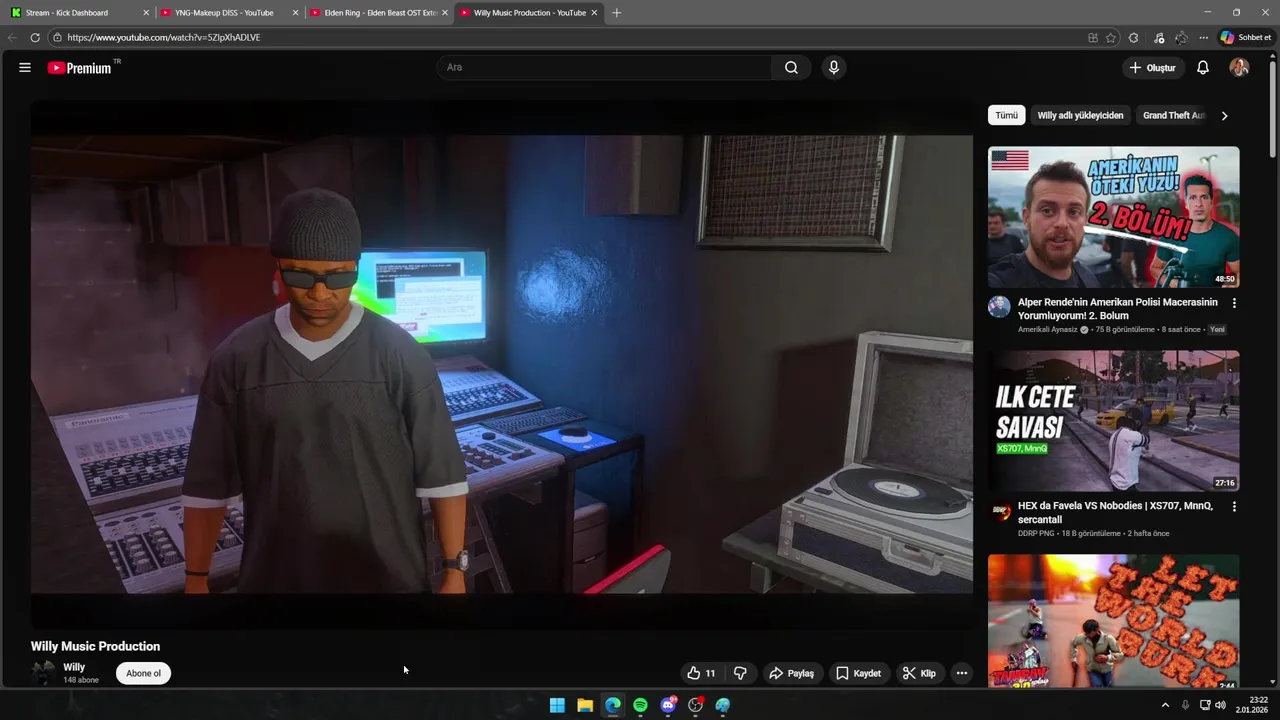Open more actions ellipsis under video
Screen dimensions: 1280x720
(961, 673)
